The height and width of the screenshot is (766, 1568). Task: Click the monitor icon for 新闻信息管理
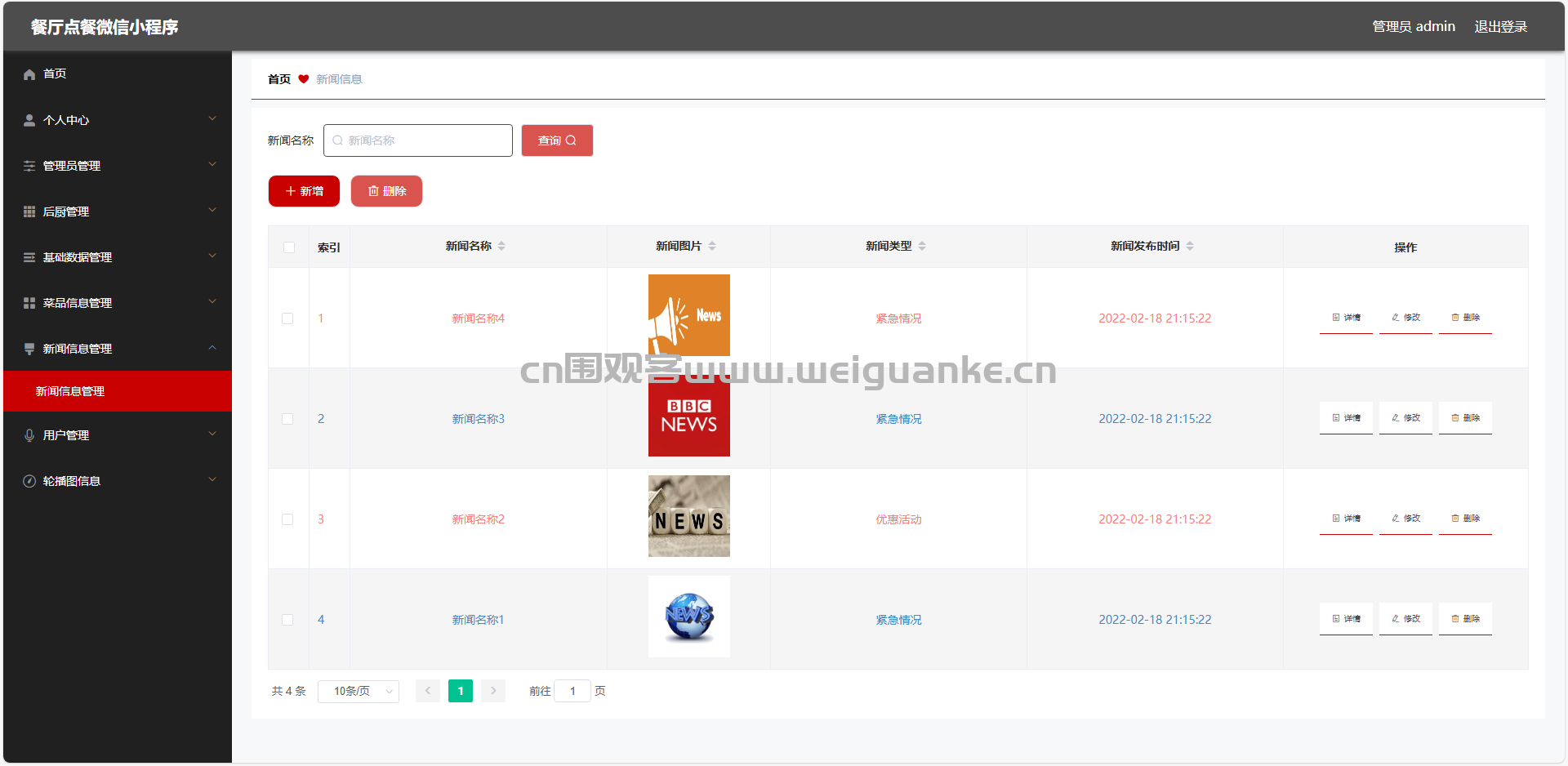29,349
